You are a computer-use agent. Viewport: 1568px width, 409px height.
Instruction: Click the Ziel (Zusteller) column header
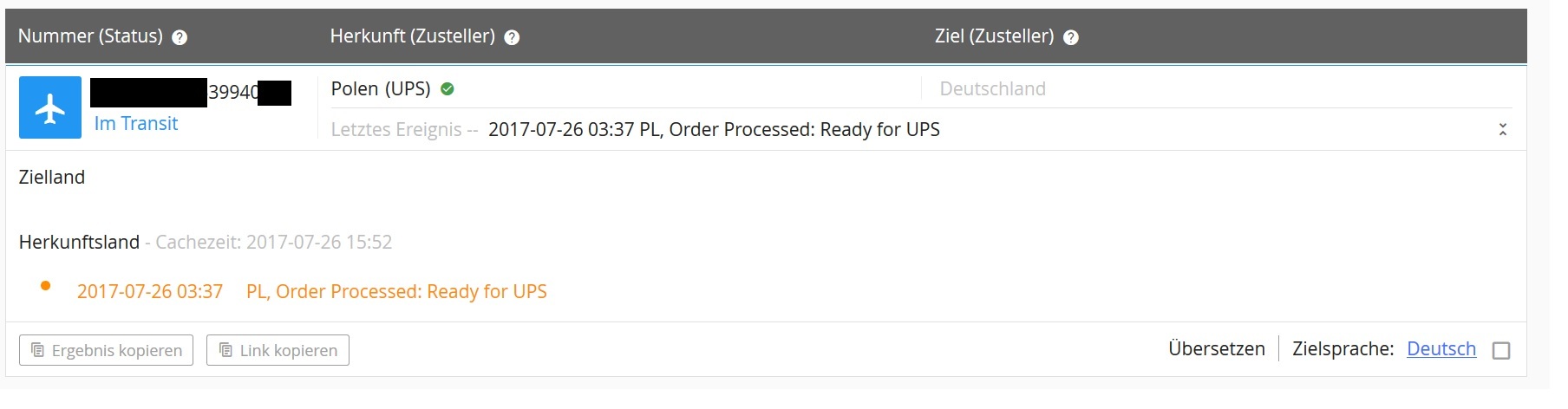coord(994,36)
